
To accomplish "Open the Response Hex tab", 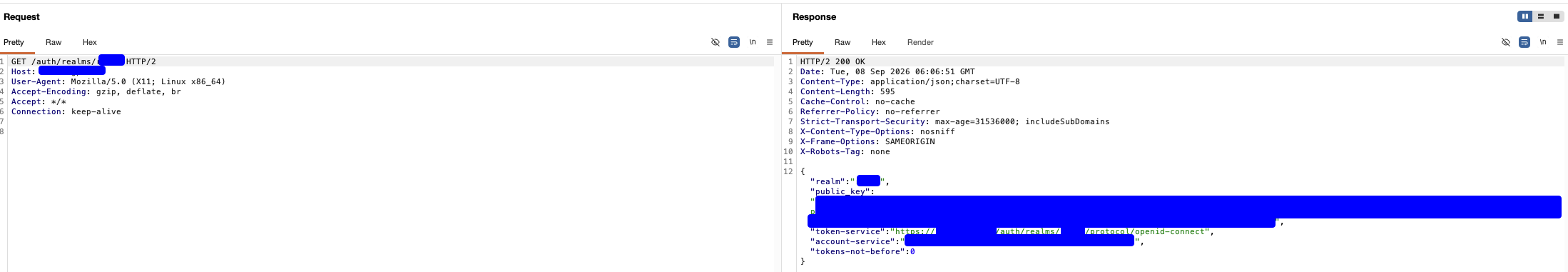I will (x=879, y=42).
